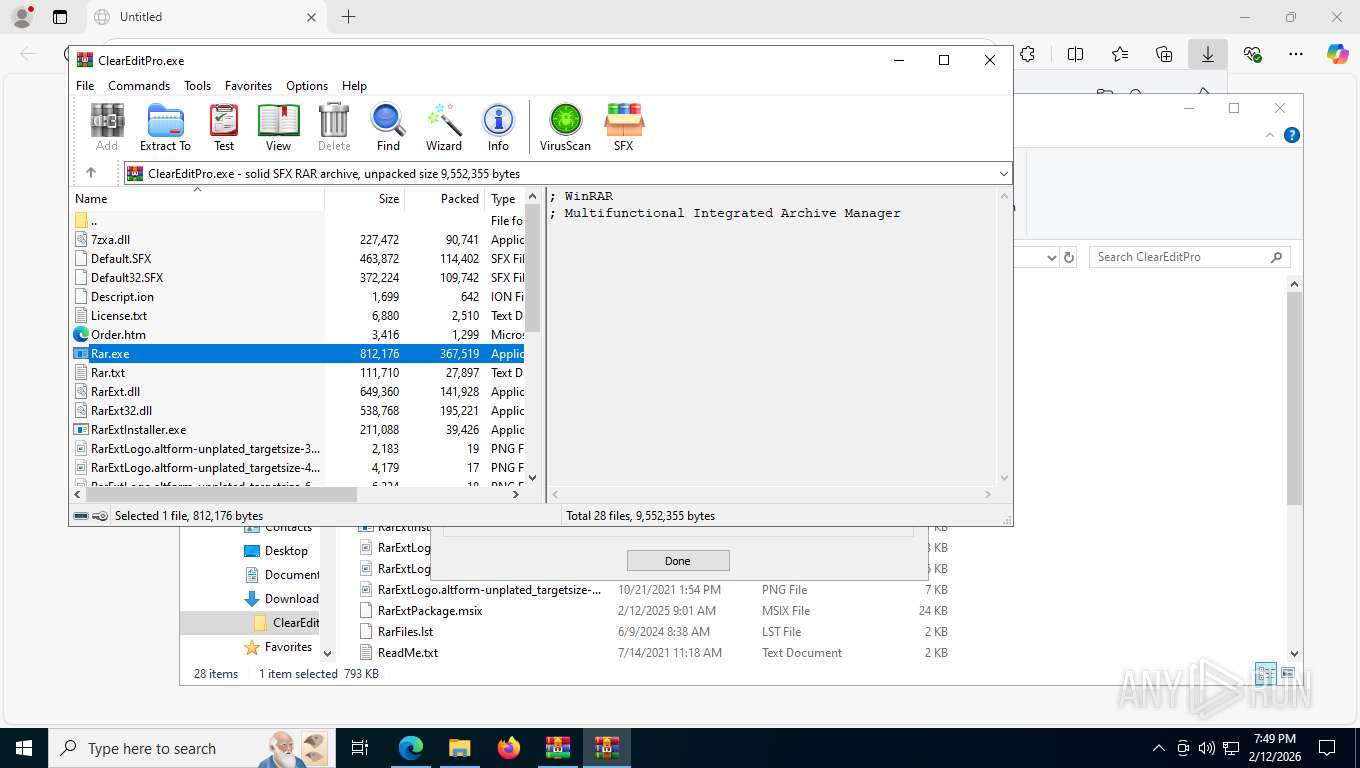Screen dimensions: 1360x768
Task: Select the RarExt32.dll file
Action: pos(298,411)
